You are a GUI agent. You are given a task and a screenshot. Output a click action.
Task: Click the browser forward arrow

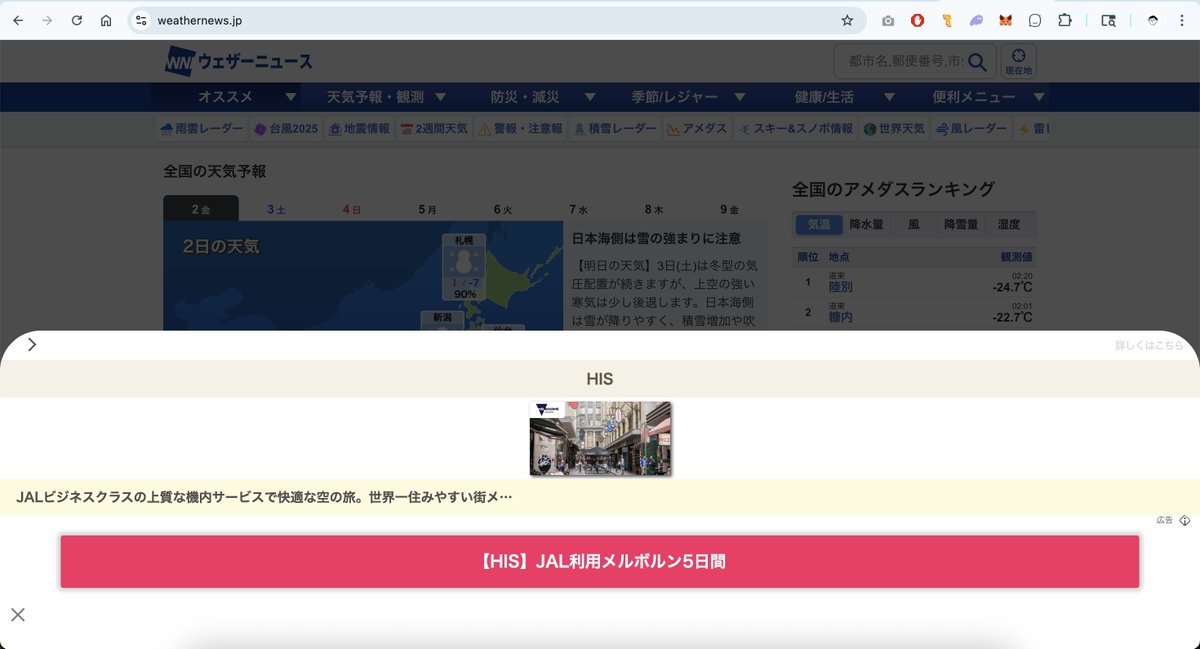click(46, 20)
